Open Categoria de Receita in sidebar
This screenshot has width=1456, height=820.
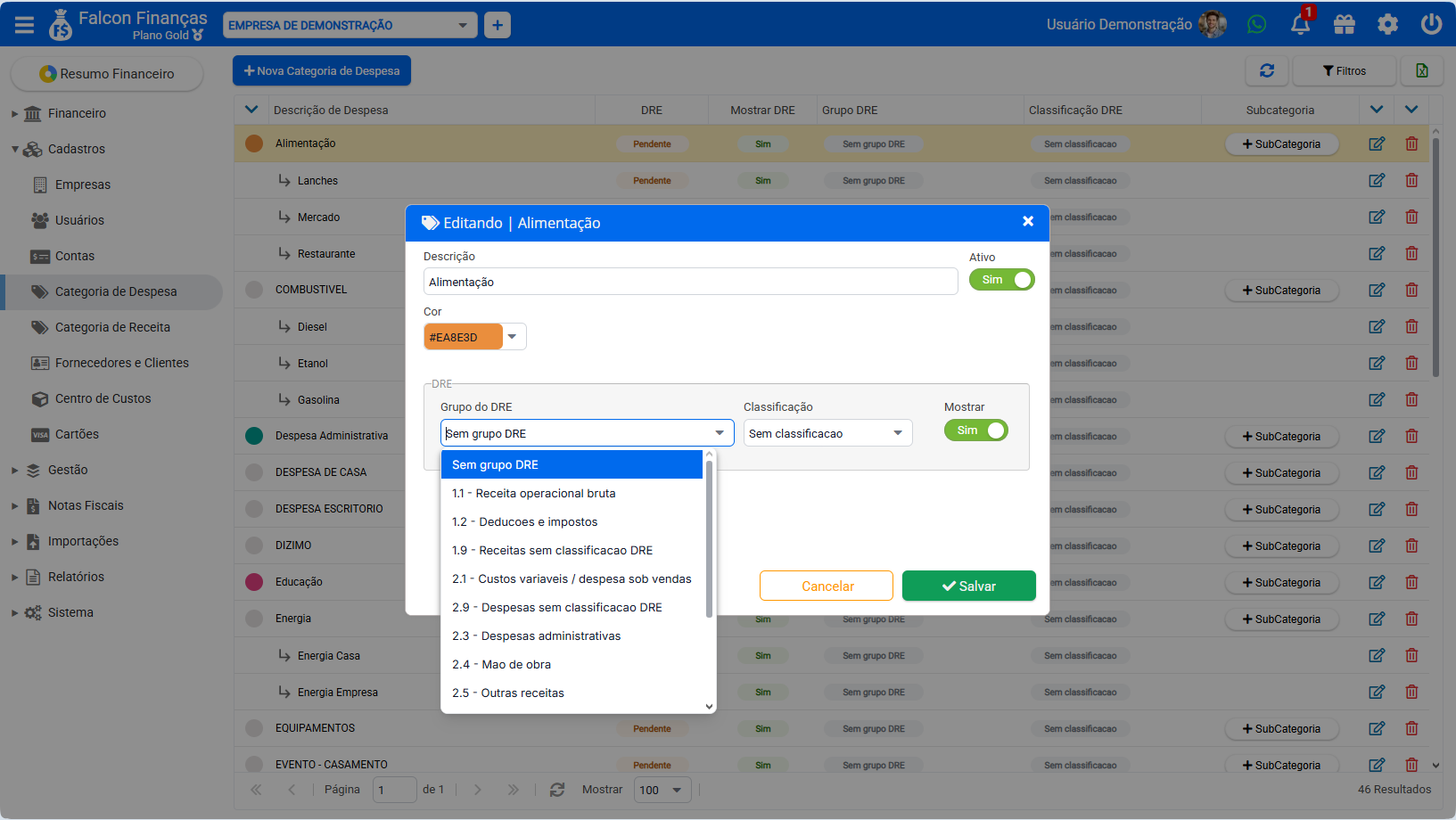coord(112,327)
